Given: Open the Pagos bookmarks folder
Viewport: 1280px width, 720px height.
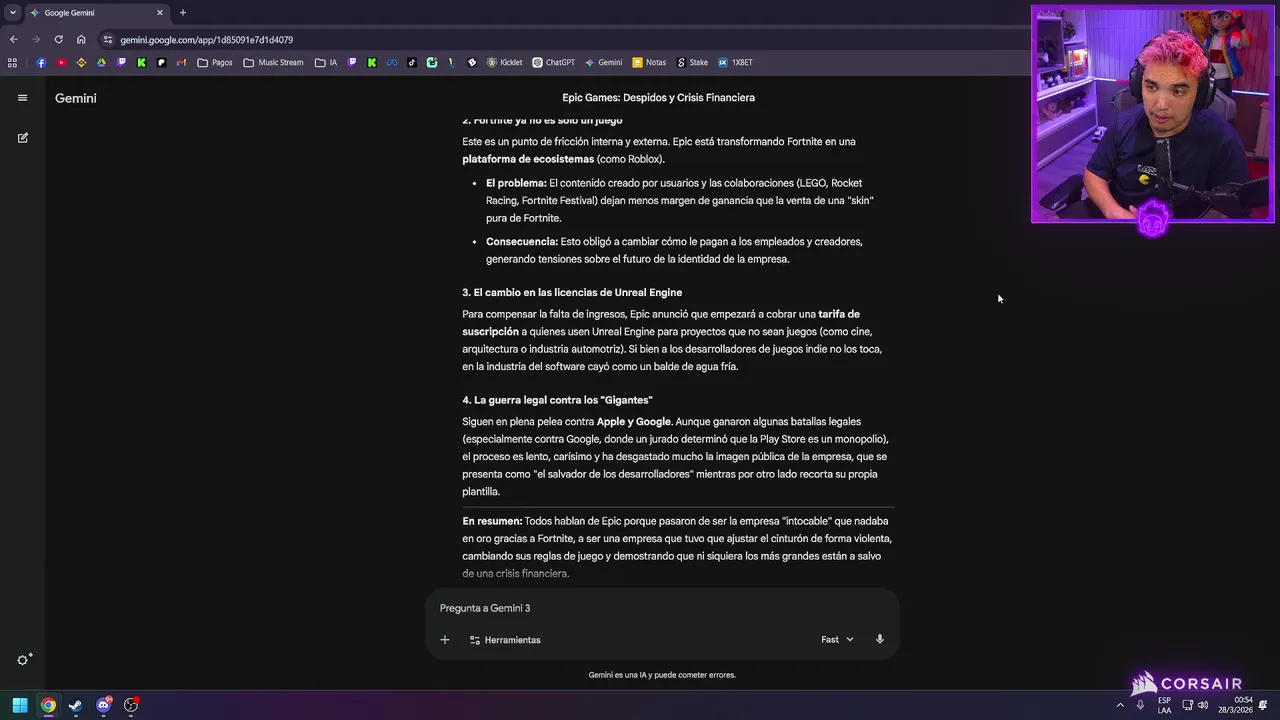Looking at the screenshot, I should click(215, 62).
